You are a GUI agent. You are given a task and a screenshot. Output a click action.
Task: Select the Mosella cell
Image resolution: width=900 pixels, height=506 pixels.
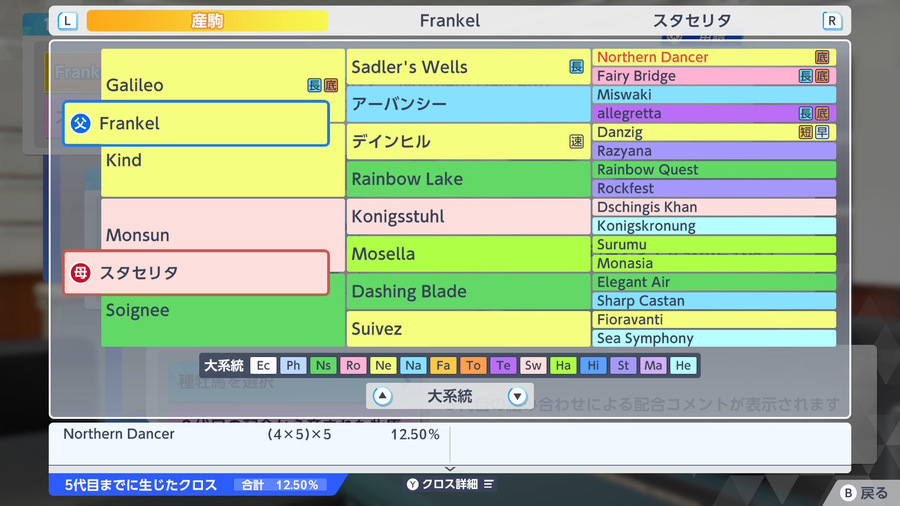(x=468, y=254)
